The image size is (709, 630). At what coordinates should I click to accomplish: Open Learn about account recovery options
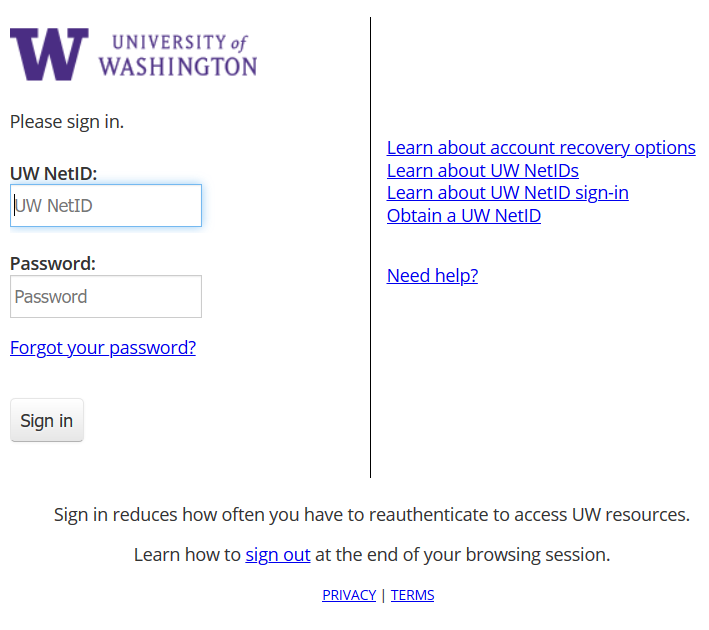click(x=541, y=148)
